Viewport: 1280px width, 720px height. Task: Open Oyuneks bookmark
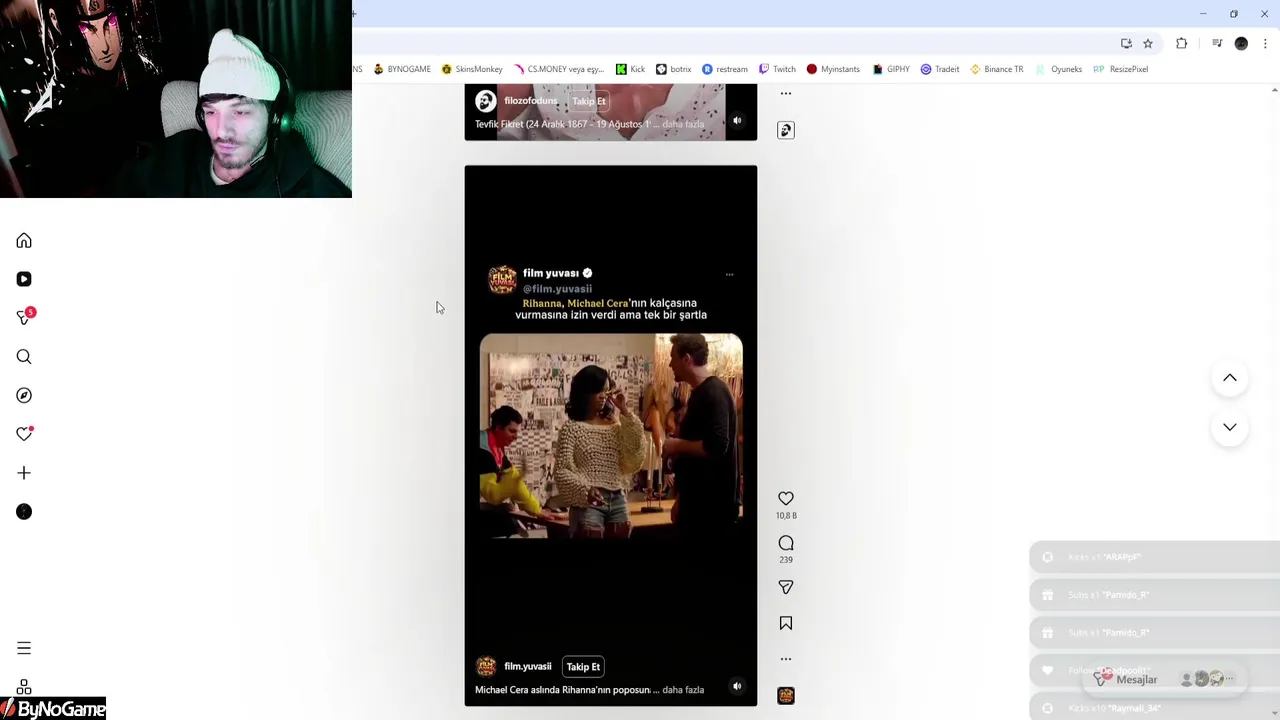tap(1059, 69)
